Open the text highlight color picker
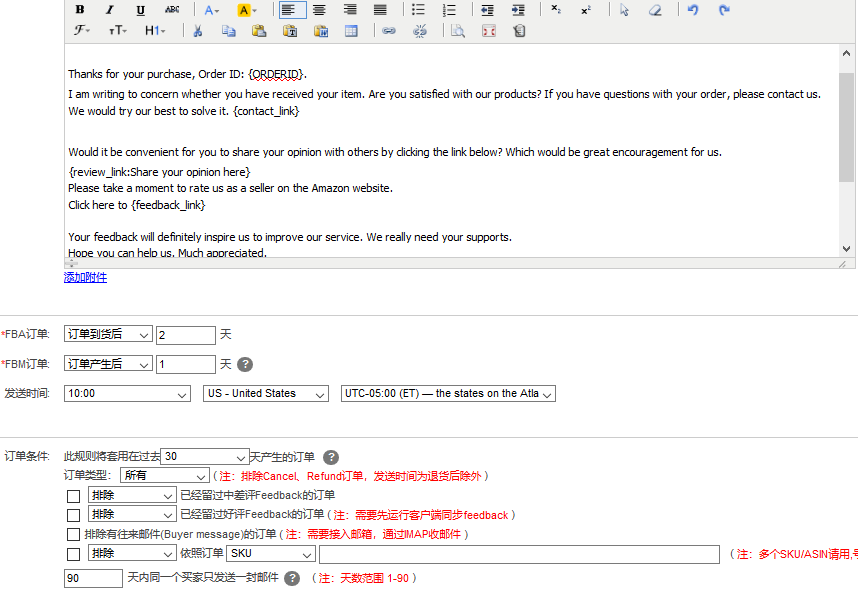 click(247, 10)
